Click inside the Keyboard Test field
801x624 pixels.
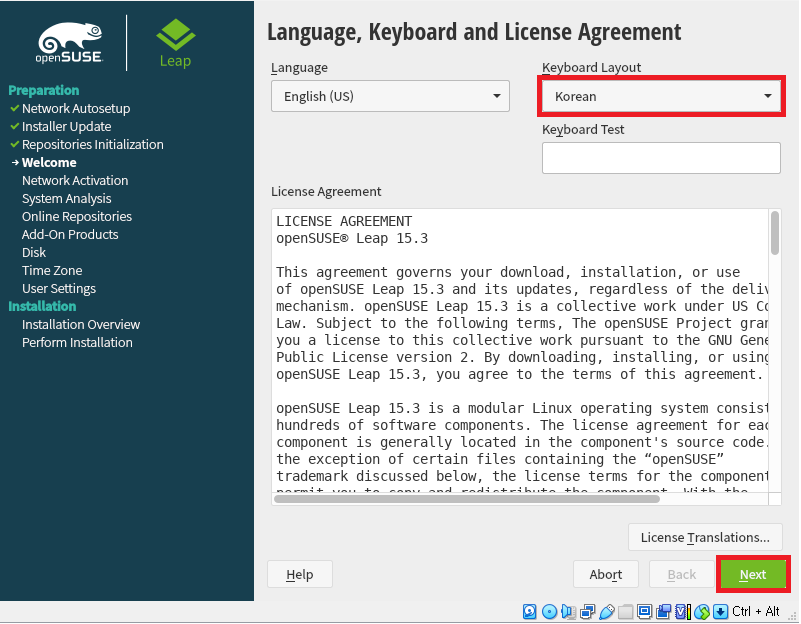(661, 158)
